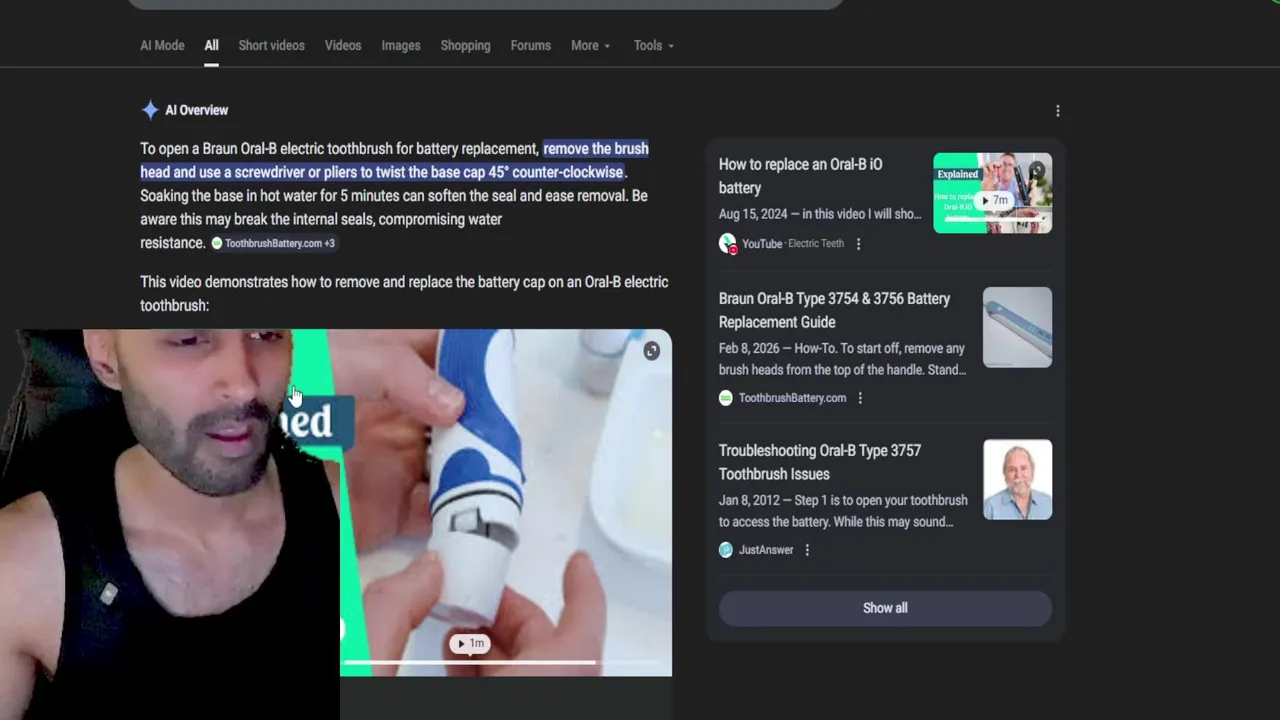Open the Images tab
This screenshot has height=720, width=1280.
(401, 45)
